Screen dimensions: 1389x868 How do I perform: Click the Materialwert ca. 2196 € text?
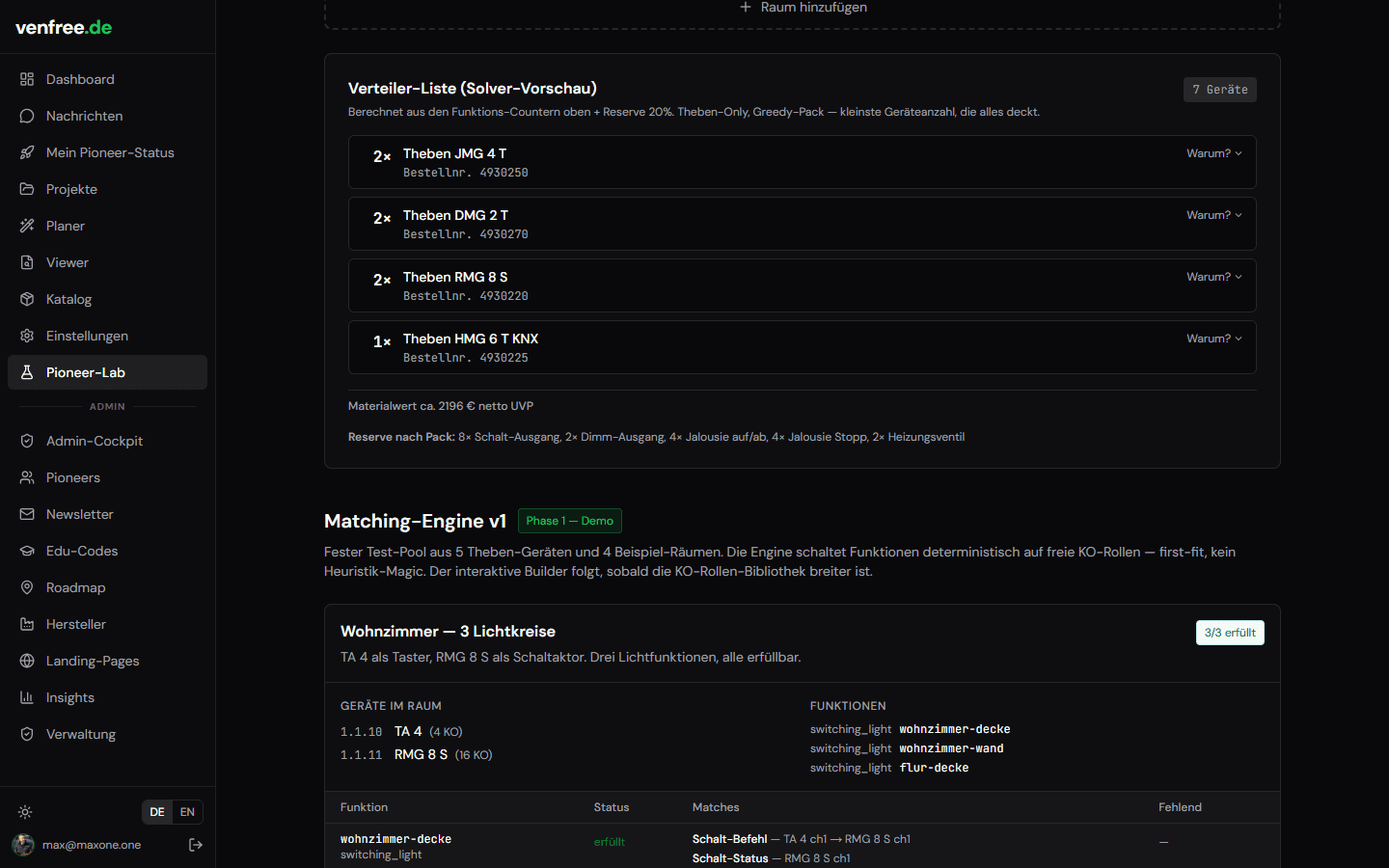click(x=441, y=406)
